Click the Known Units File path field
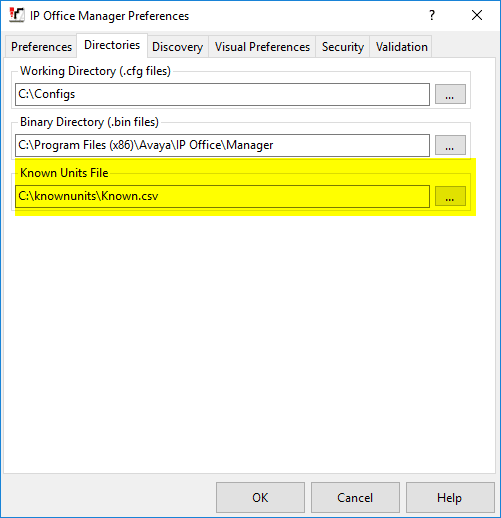 pyautogui.click(x=222, y=196)
